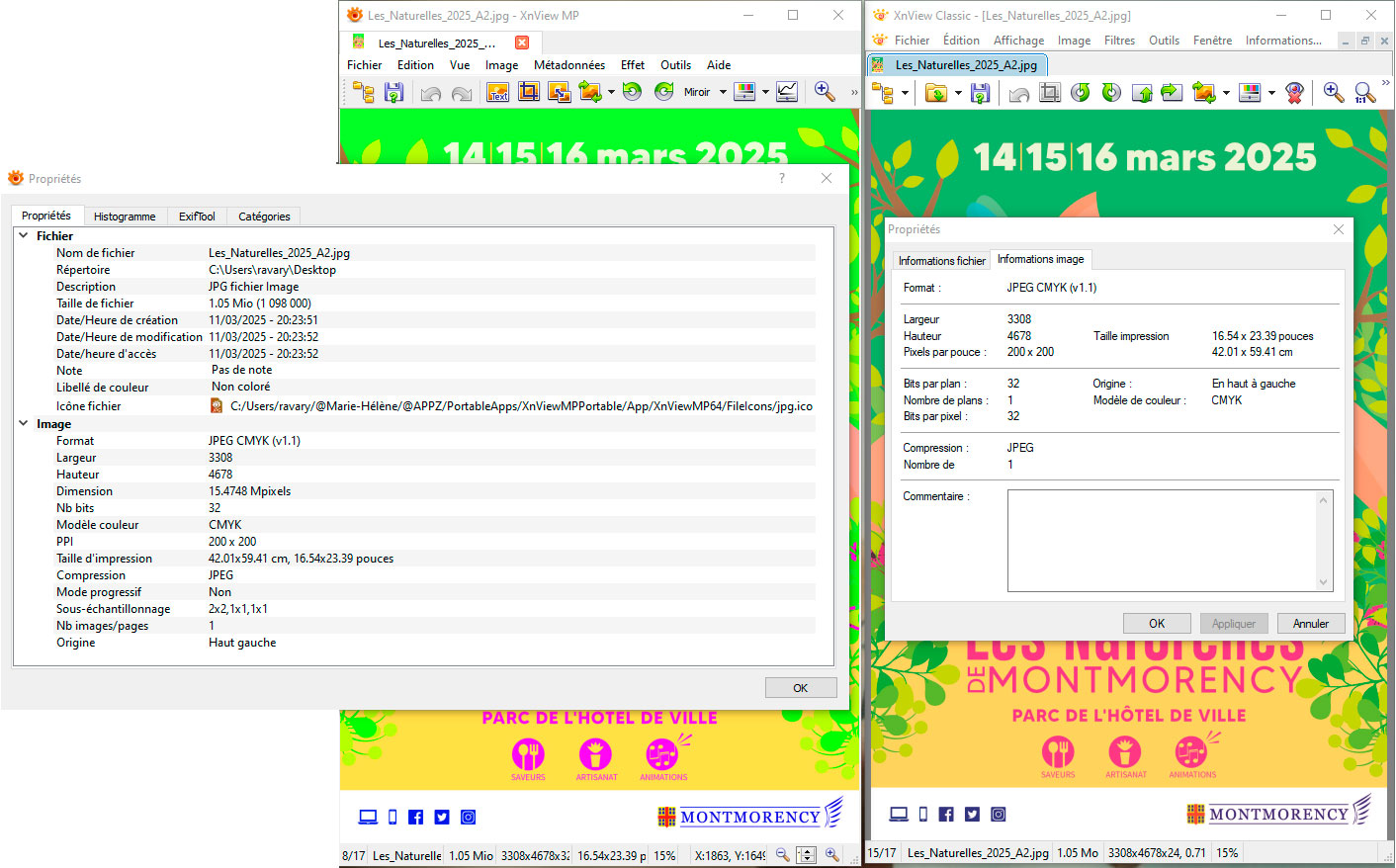The width and height of the screenshot is (1396, 868).
Task: Collapse the Image section in Propriétés
Action: click(24, 423)
